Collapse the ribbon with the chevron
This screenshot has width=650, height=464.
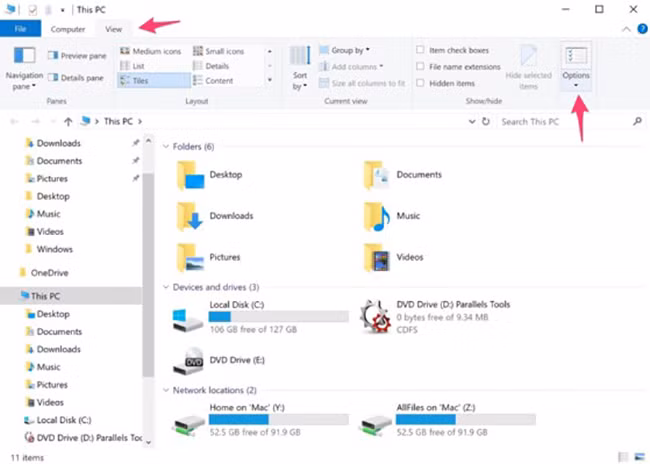626,29
